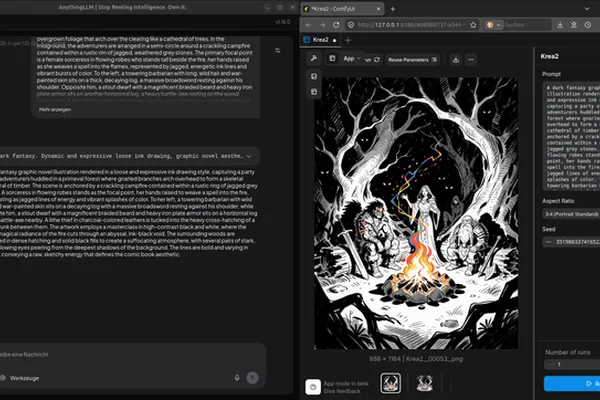The width and height of the screenshot is (600, 400).
Task: Click the Give feedback link
Action: (342, 391)
